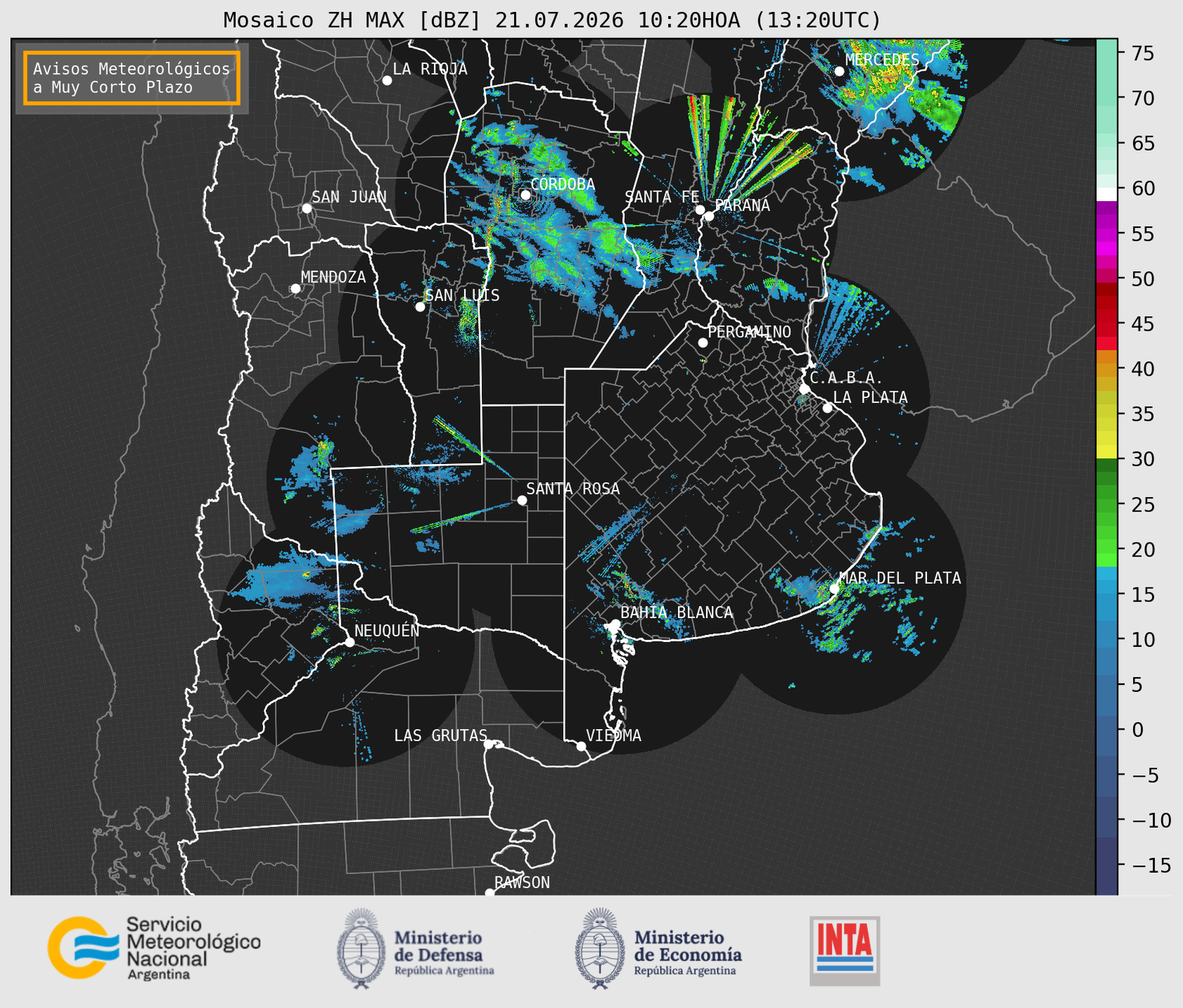Click the Ministerio de Economía emblem
Image resolution: width=1183 pixels, height=1008 pixels.
click(600, 948)
